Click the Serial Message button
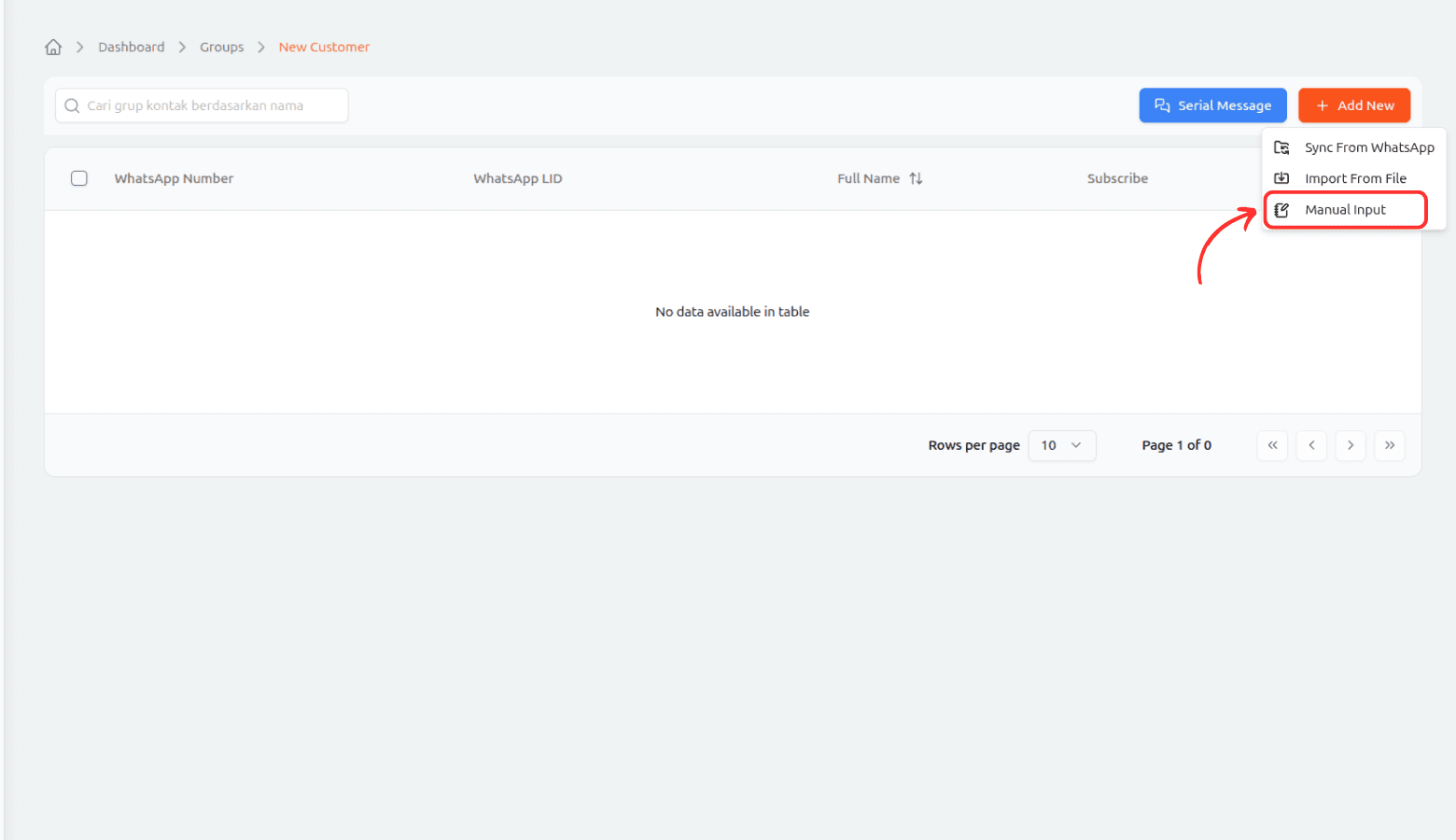1456x840 pixels. [x=1212, y=105]
